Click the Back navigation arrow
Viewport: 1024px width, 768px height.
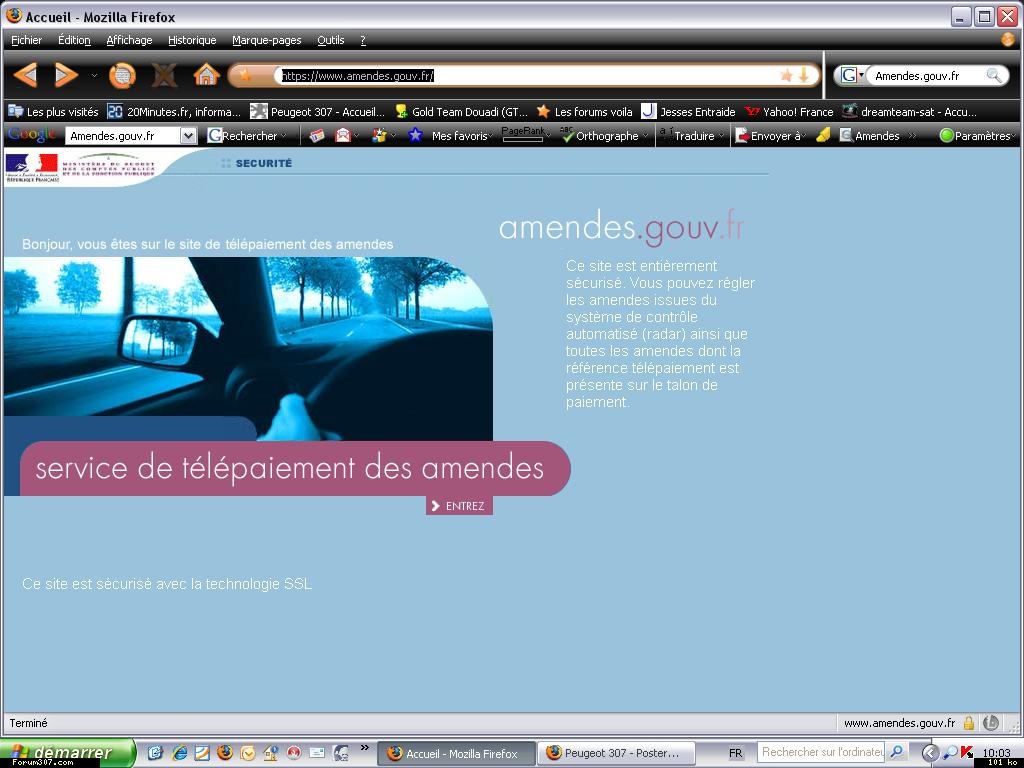(x=26, y=75)
